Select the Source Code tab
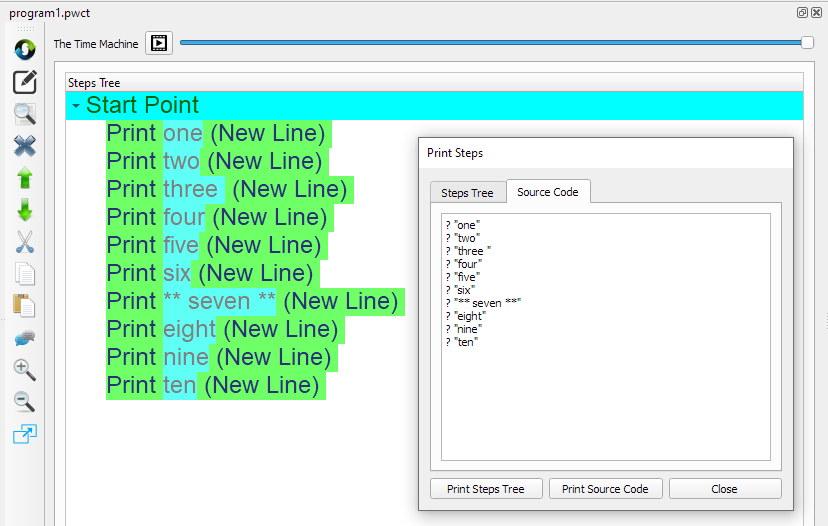This screenshot has height=526, width=828. 547,191
